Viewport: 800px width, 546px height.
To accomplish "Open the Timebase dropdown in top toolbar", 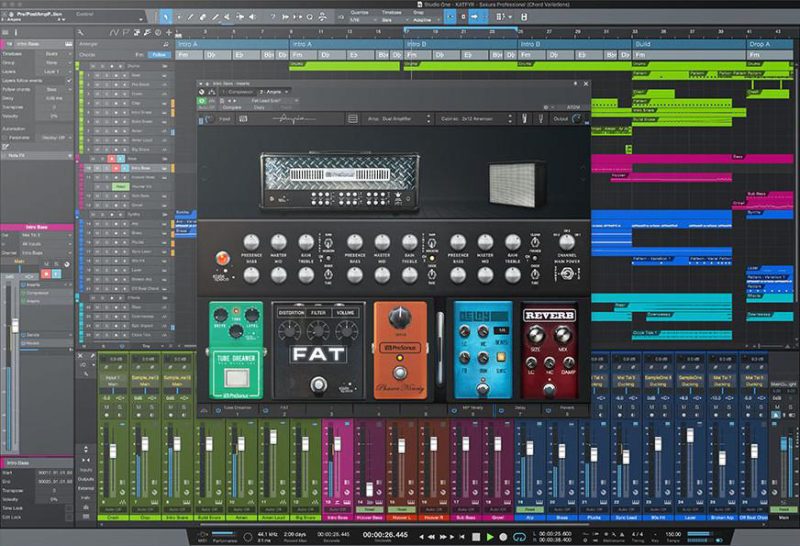I will (x=393, y=20).
